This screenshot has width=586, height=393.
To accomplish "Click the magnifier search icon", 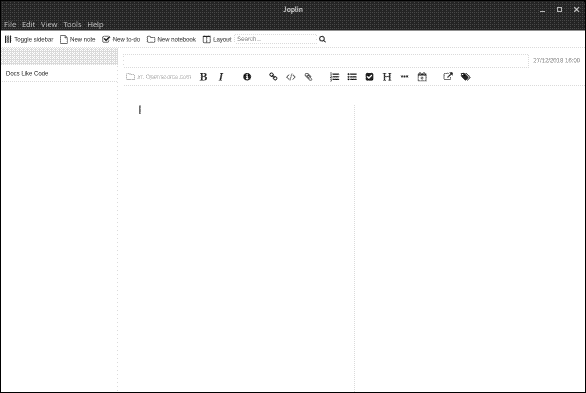I will 323,39.
